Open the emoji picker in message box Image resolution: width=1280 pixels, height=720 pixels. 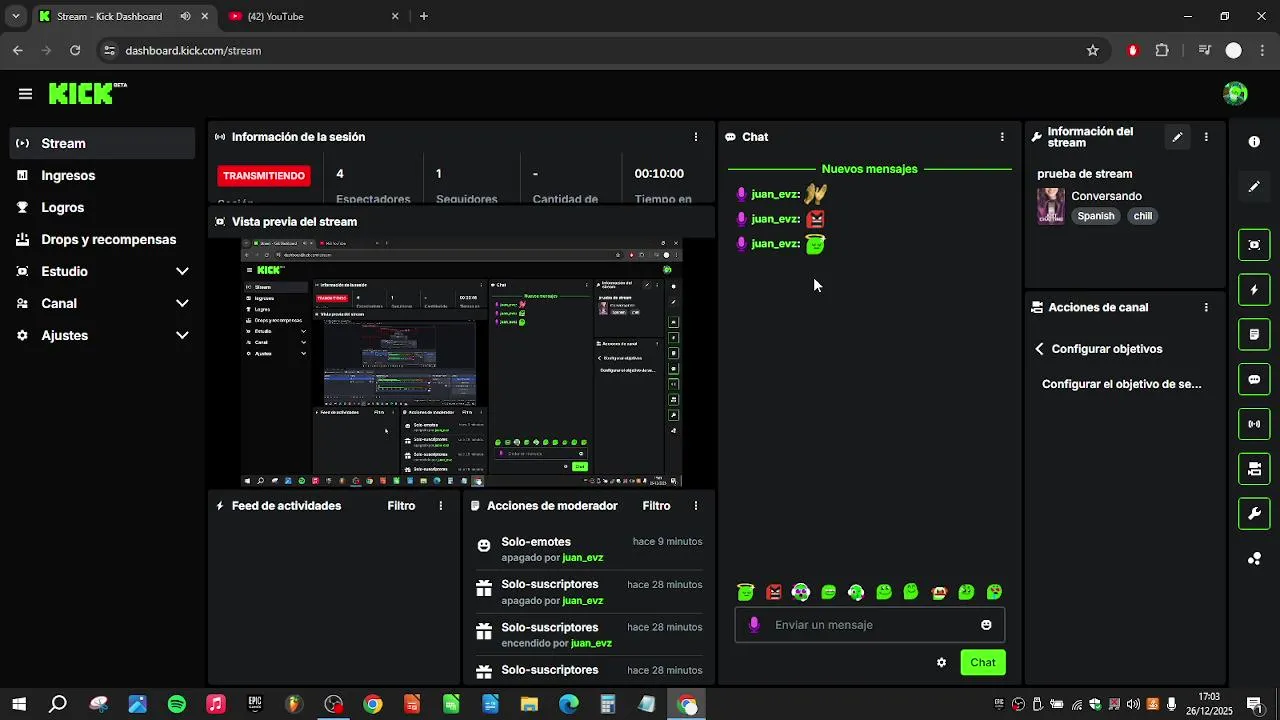click(x=986, y=625)
